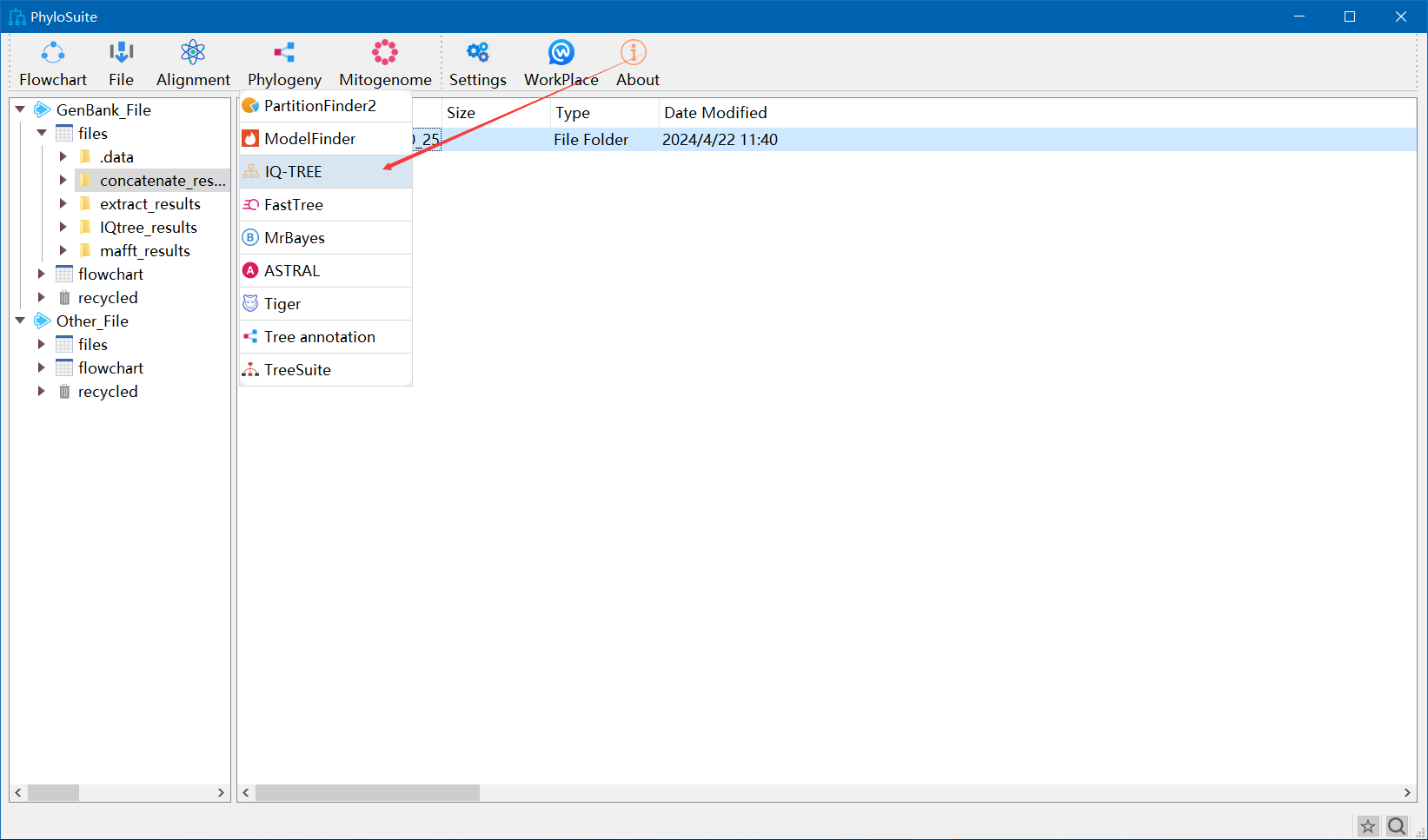Click the About info icon
Viewport: 1428px width, 840px height.
click(x=634, y=53)
